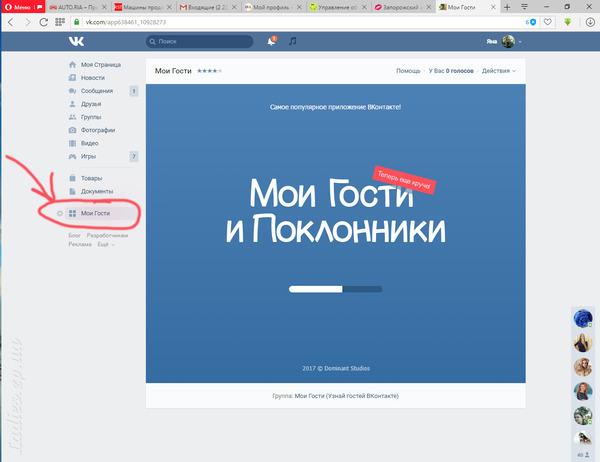Image resolution: width=600 pixels, height=462 pixels.
Task: Click the camera icon beside Фотографии
Action: click(x=72, y=130)
